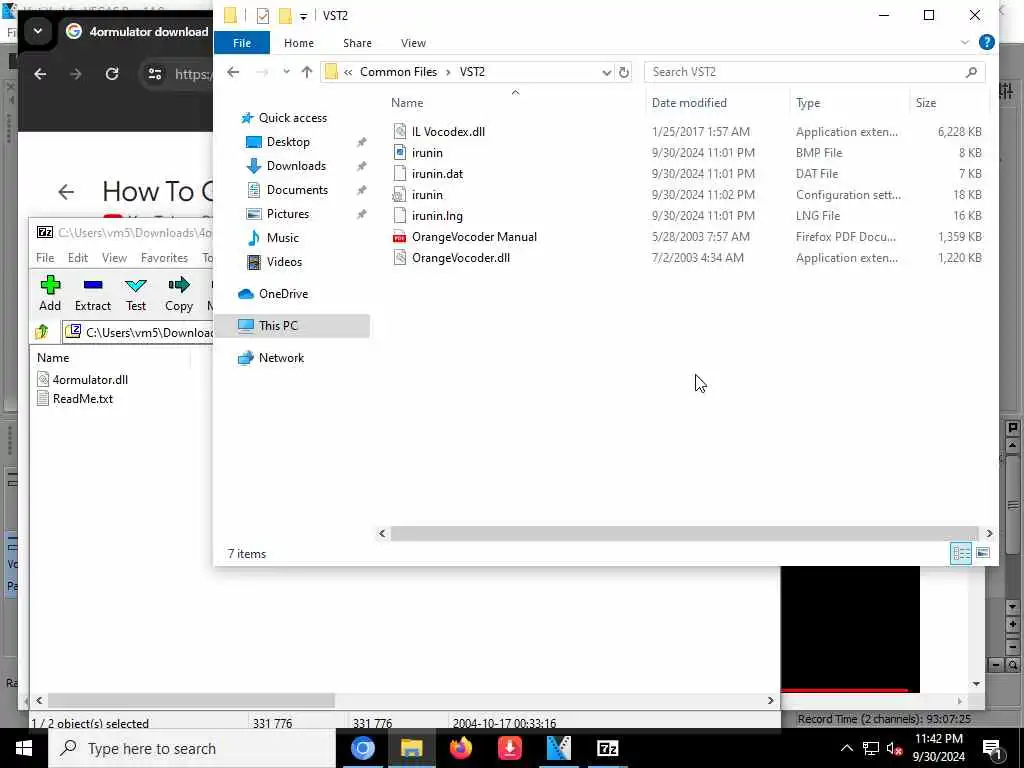Switch to Large icons view layout
Screen dimensions: 1024x768
pyautogui.click(x=983, y=554)
